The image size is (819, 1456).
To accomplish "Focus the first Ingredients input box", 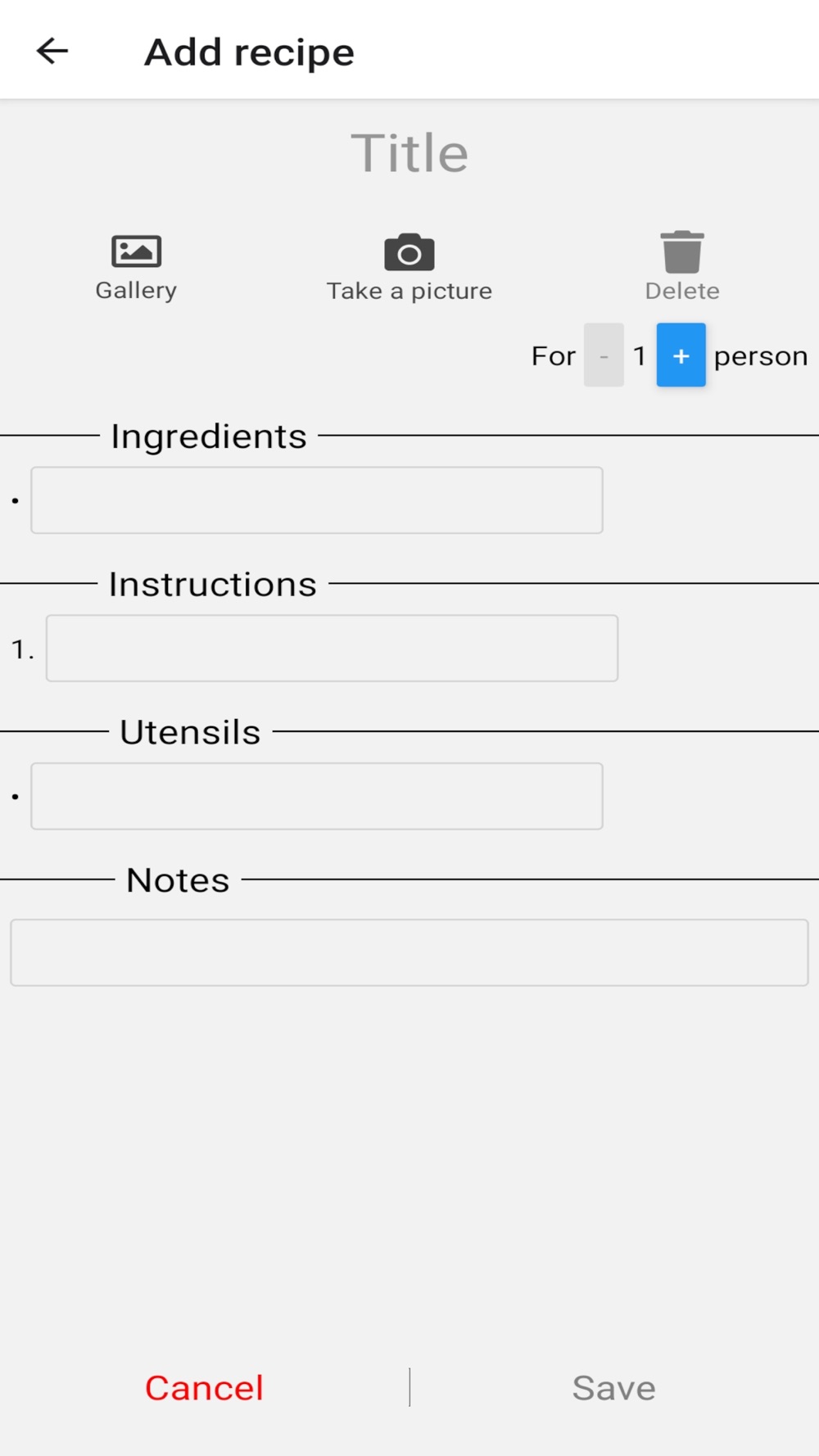I will pos(317,500).
